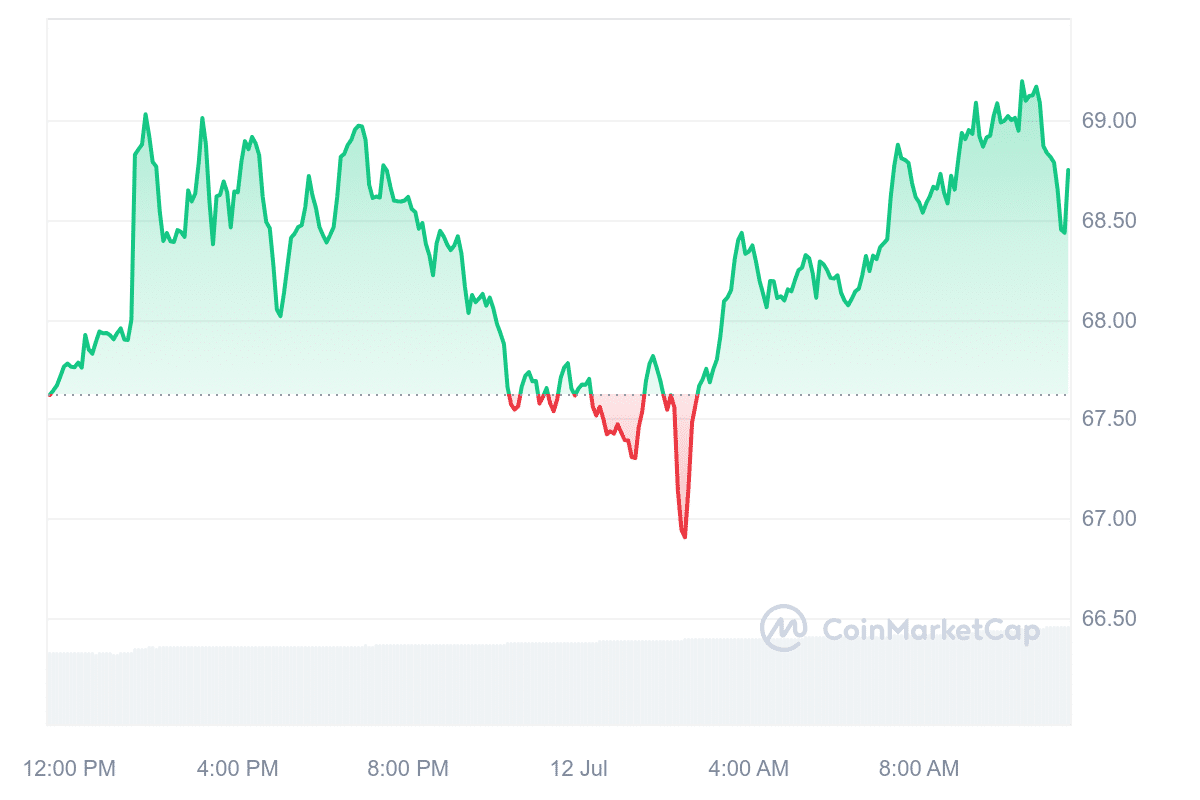Click the 68.00 price axis label
This screenshot has height=800, width=1200.
point(1110,320)
